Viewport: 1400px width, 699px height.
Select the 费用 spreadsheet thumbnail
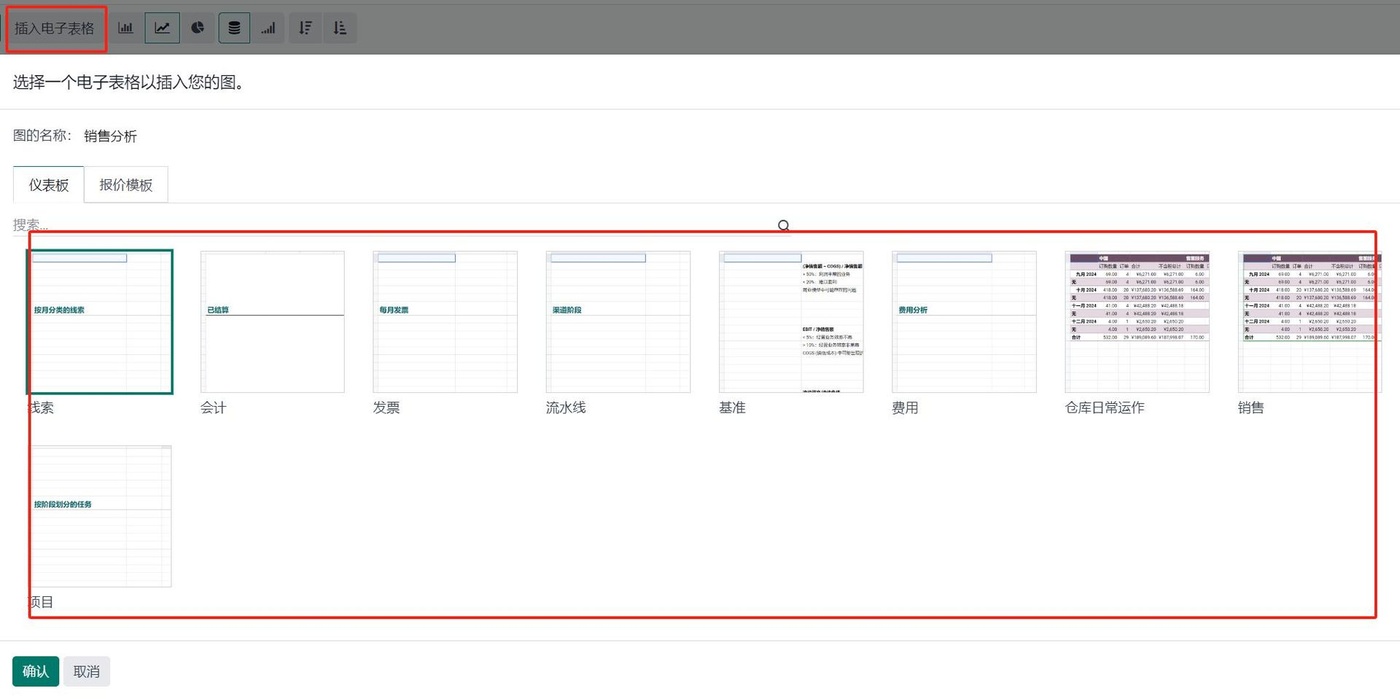point(964,322)
